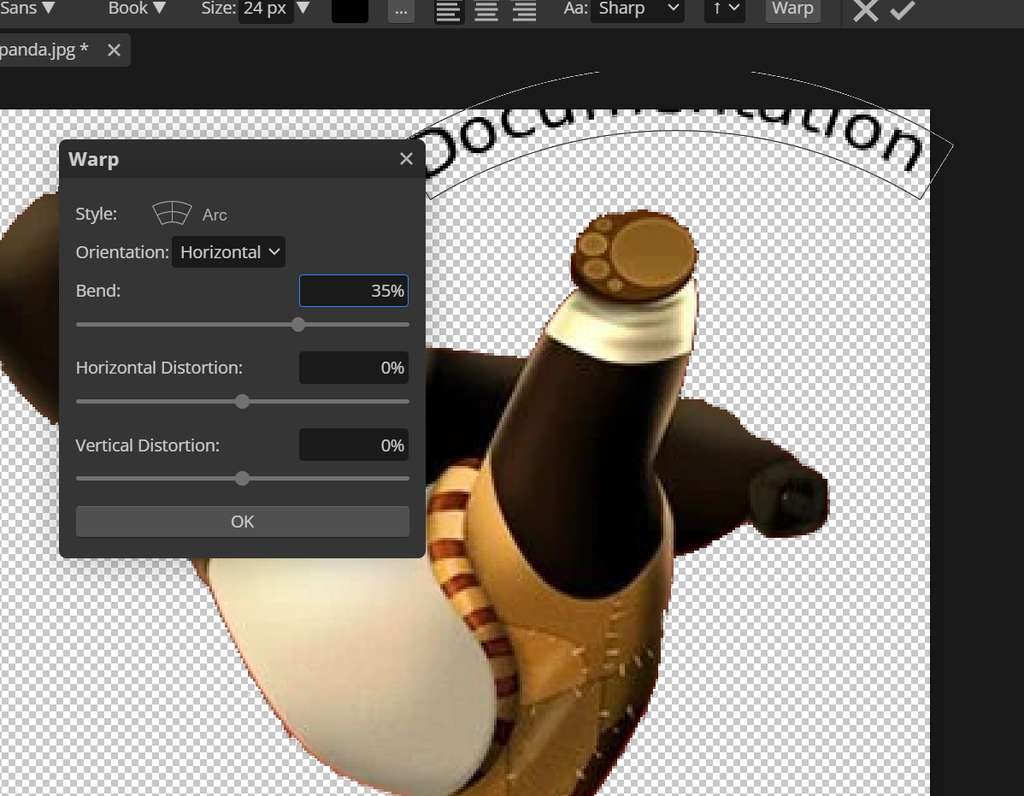Open more character options ellipsis button

click(401, 10)
